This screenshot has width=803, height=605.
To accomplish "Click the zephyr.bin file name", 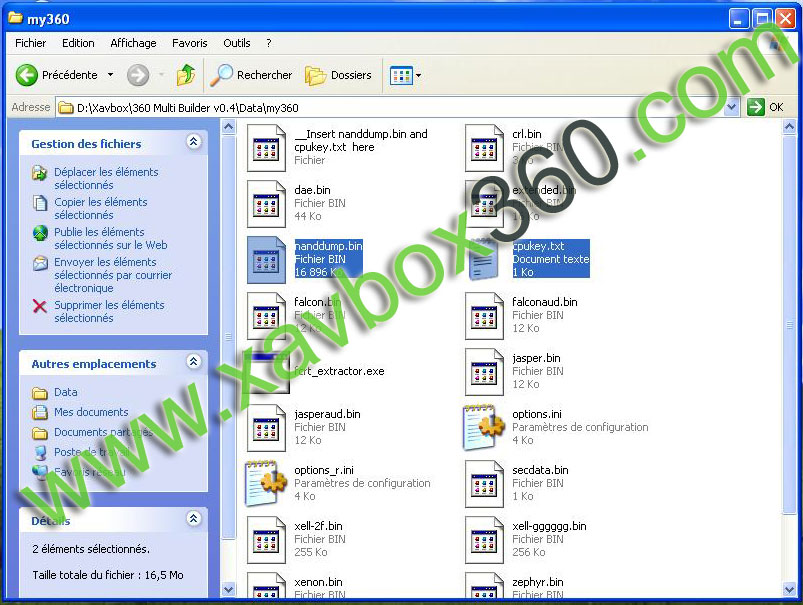I will pos(538,582).
